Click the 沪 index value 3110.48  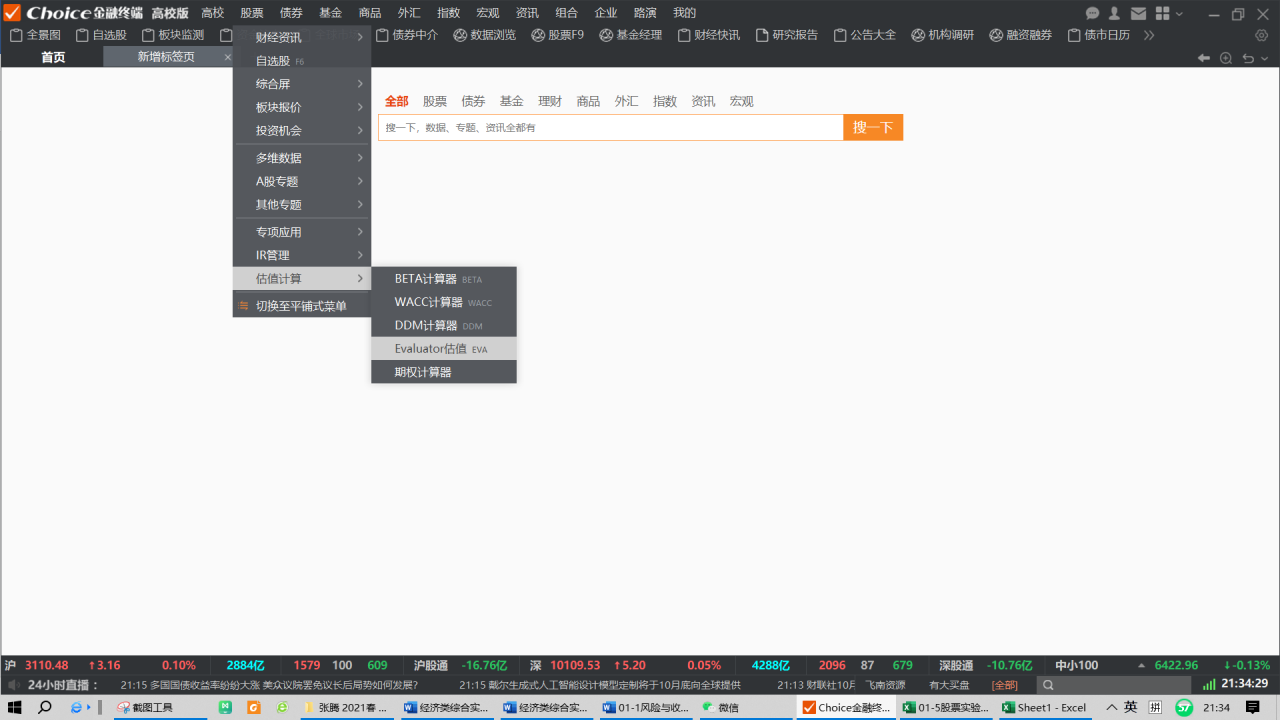47,665
